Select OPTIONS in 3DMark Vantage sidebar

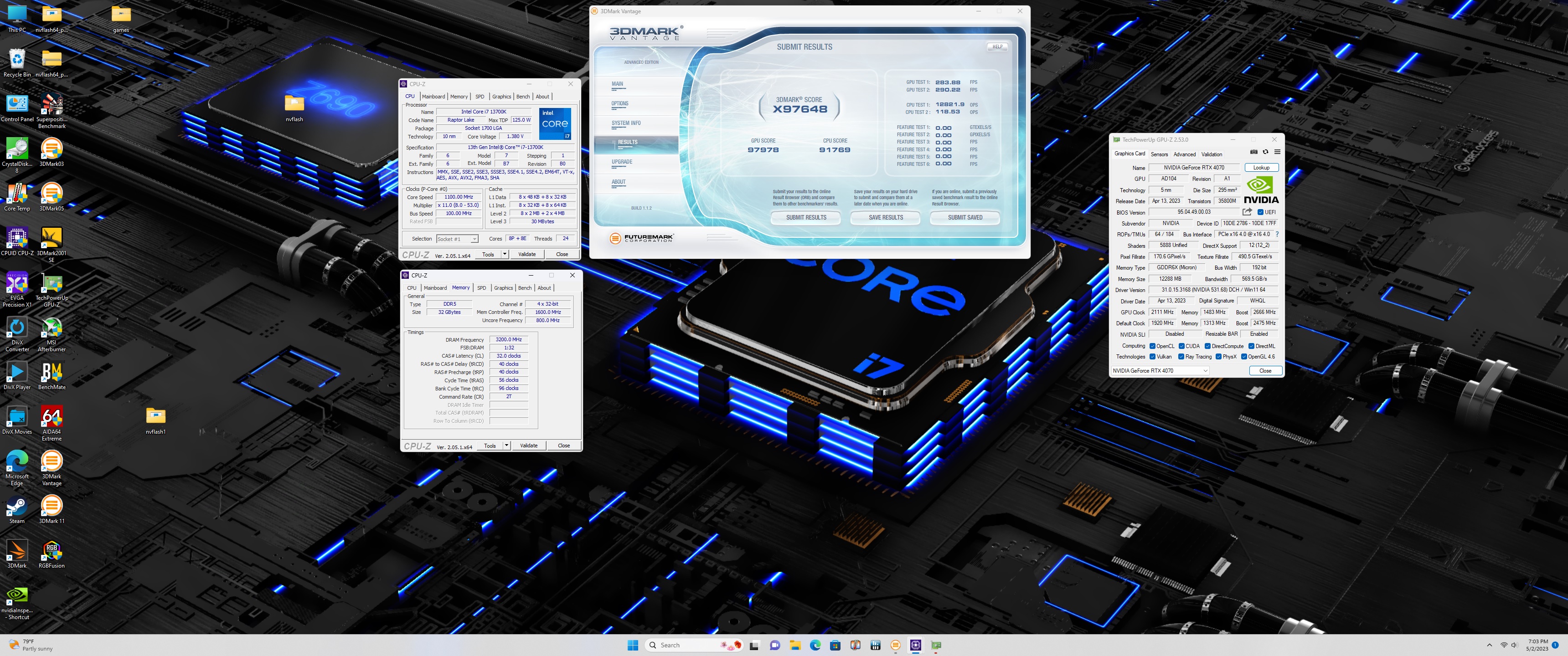[619, 103]
